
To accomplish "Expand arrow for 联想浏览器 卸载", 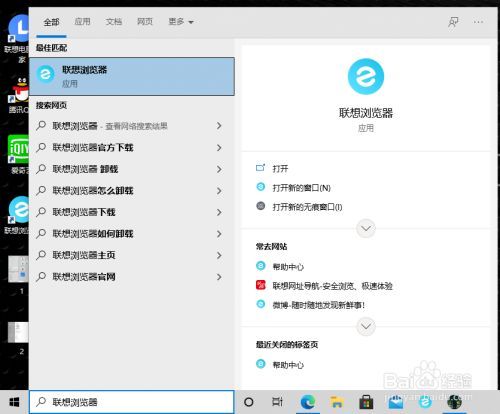I will (219, 169).
